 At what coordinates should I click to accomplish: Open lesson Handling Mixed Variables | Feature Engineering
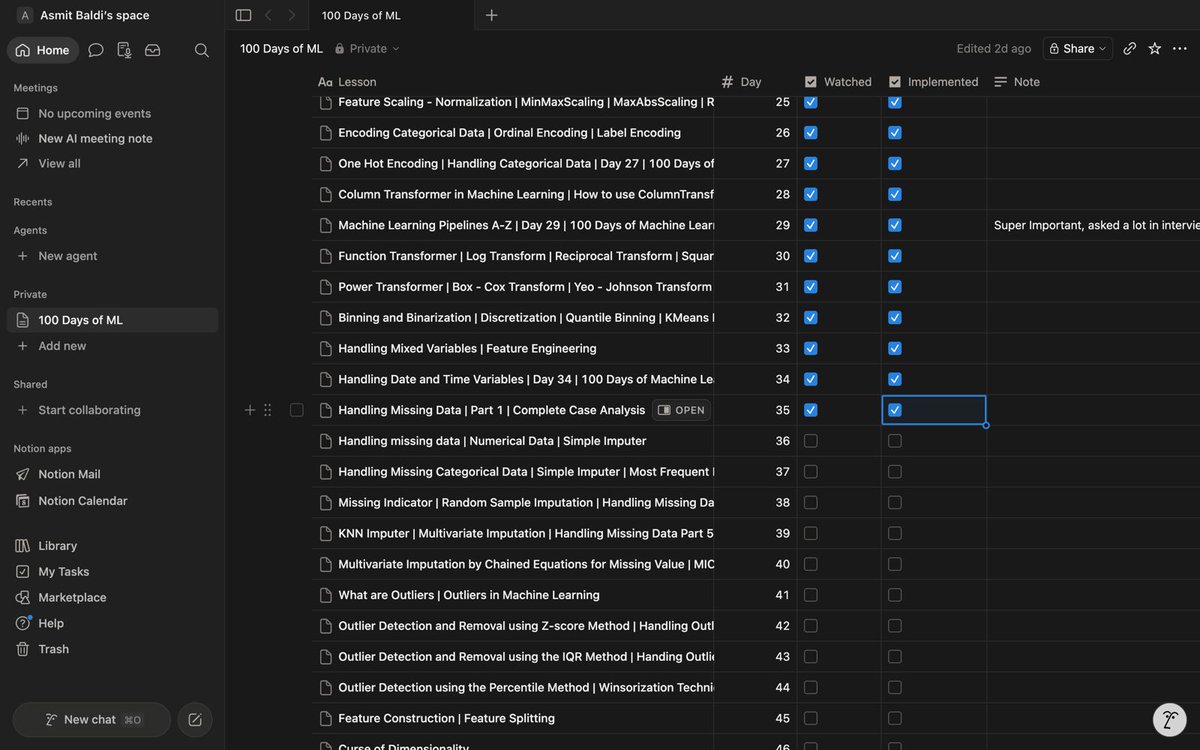[x=467, y=348]
